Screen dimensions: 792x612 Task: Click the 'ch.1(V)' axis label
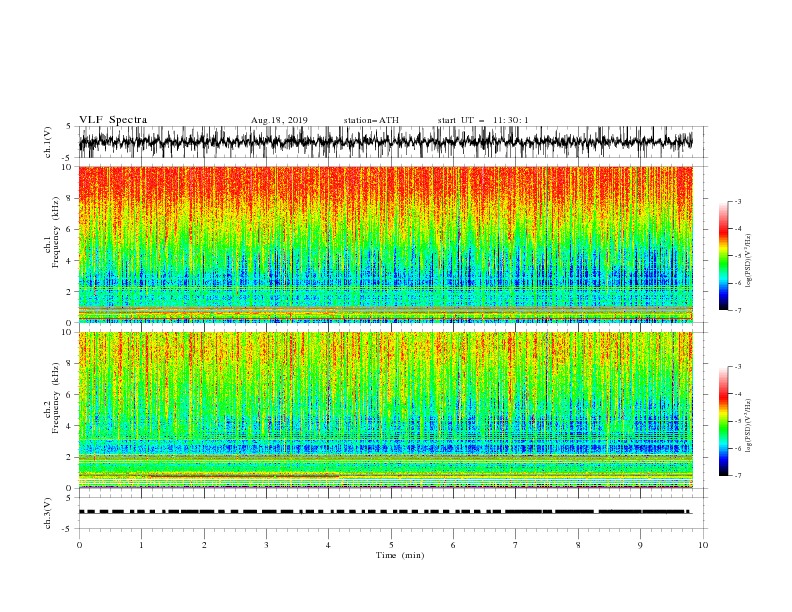click(48, 142)
